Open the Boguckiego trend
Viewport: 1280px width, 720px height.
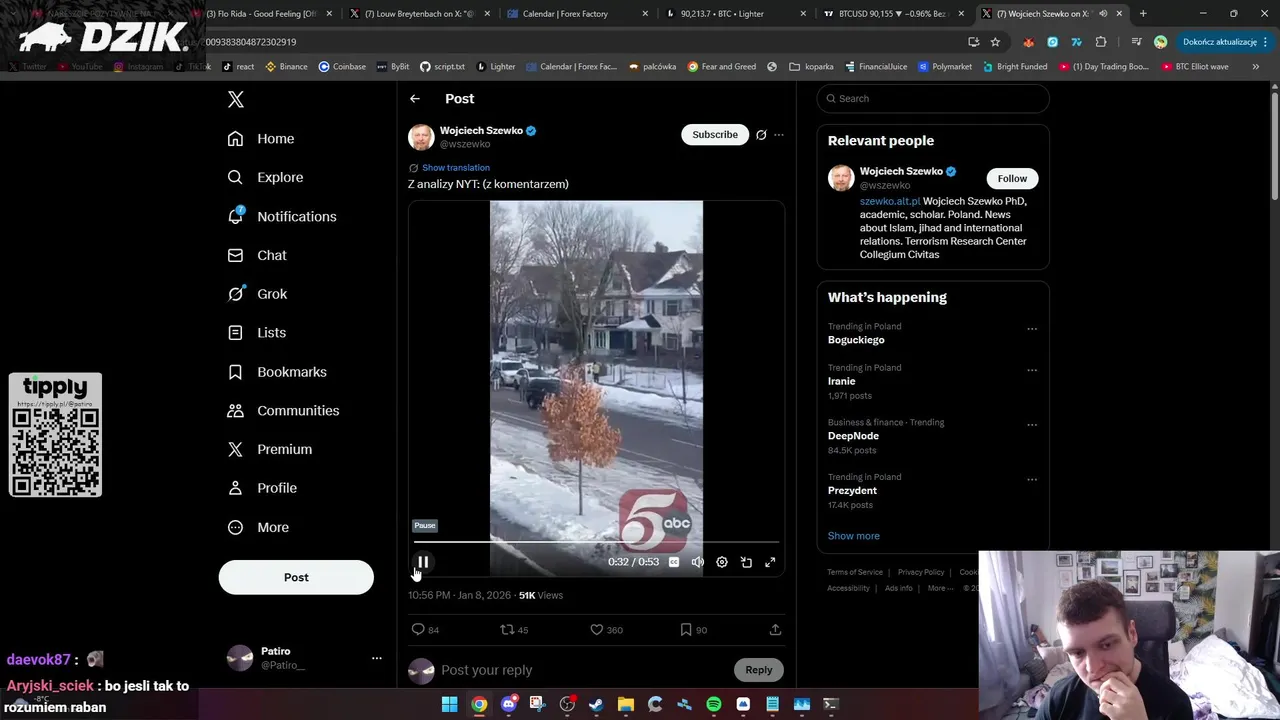click(x=856, y=340)
